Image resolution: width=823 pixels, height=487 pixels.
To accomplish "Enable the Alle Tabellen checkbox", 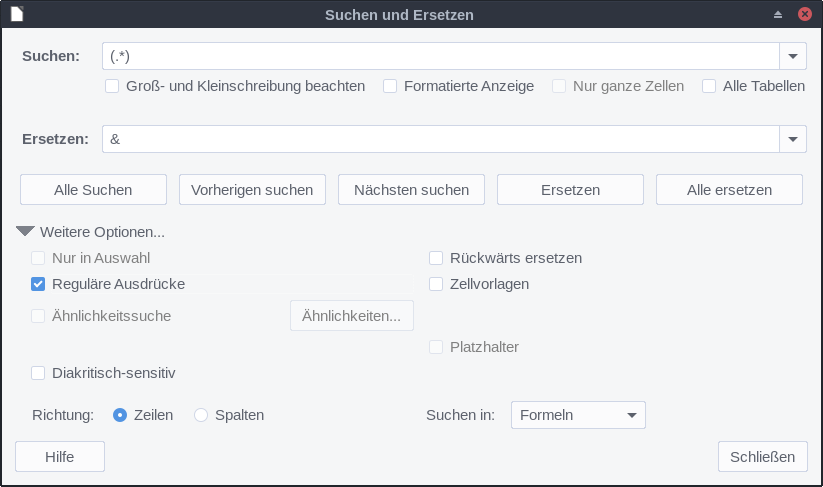I will click(x=709, y=86).
